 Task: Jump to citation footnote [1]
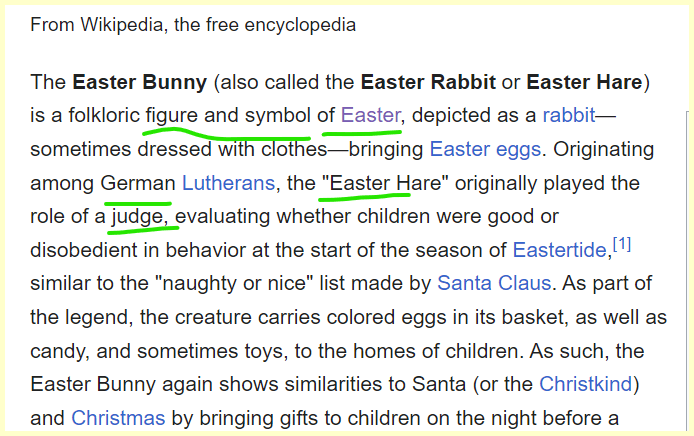click(621, 244)
